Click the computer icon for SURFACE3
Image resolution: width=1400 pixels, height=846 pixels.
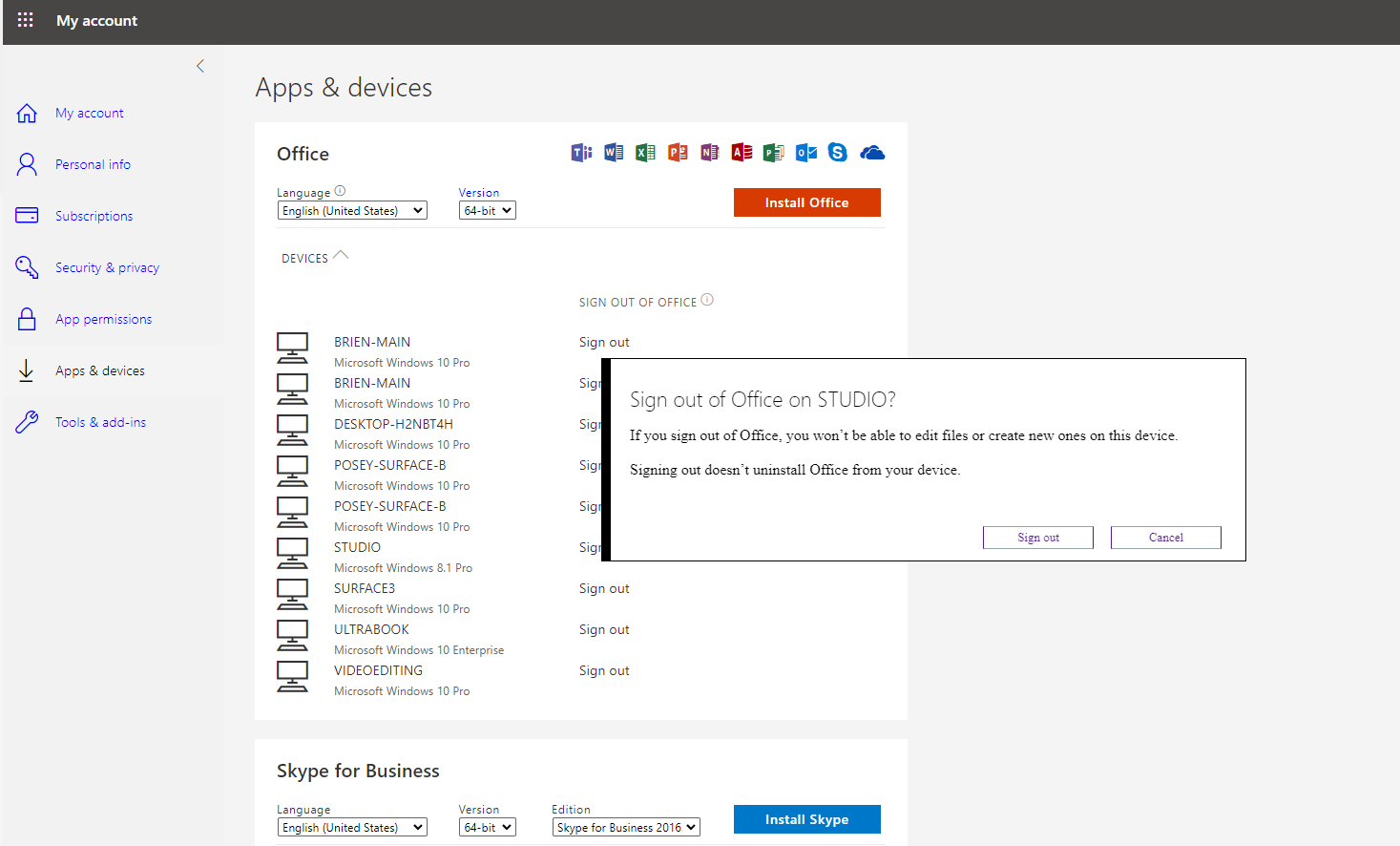(292, 595)
